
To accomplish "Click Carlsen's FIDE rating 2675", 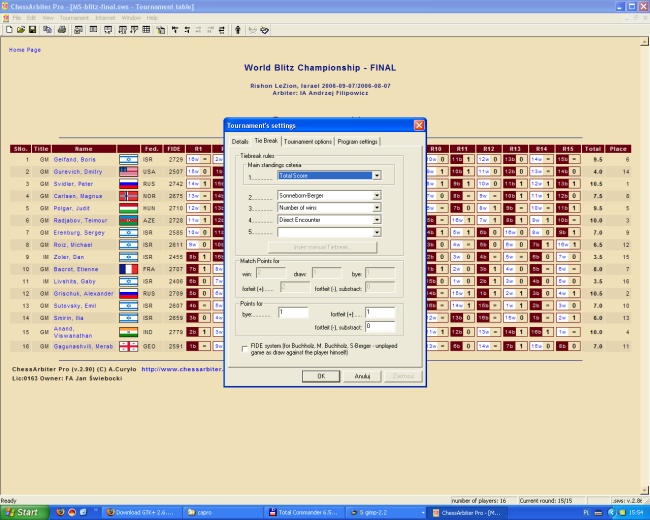I will pyautogui.click(x=175, y=196).
